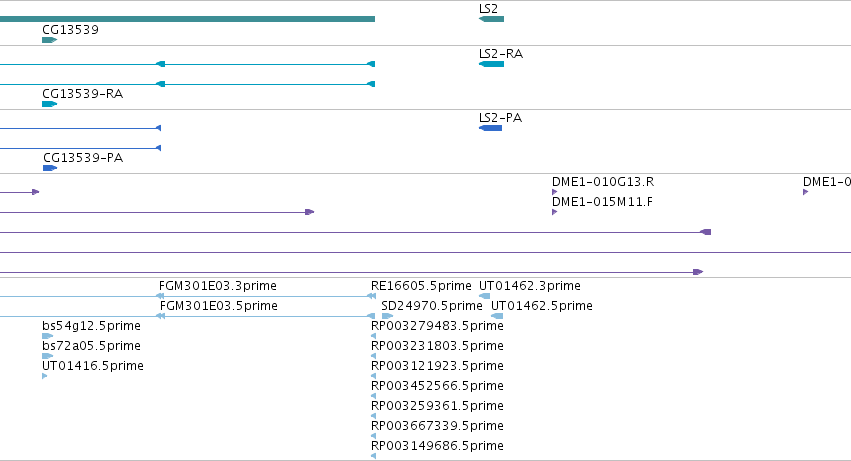Click the RP003452566.5prime label
Image resolution: width=851 pixels, height=461 pixels.
tap(437, 386)
